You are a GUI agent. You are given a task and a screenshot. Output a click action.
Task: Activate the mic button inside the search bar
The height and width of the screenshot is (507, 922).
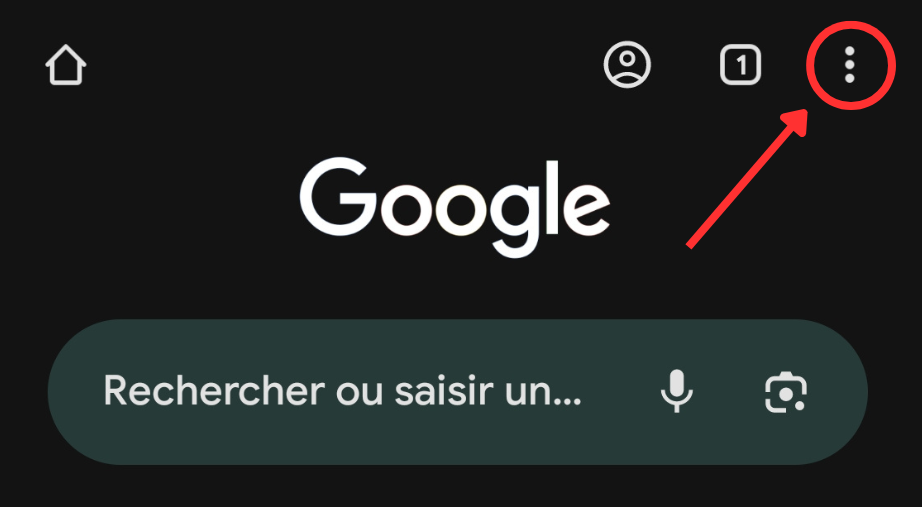point(677,391)
